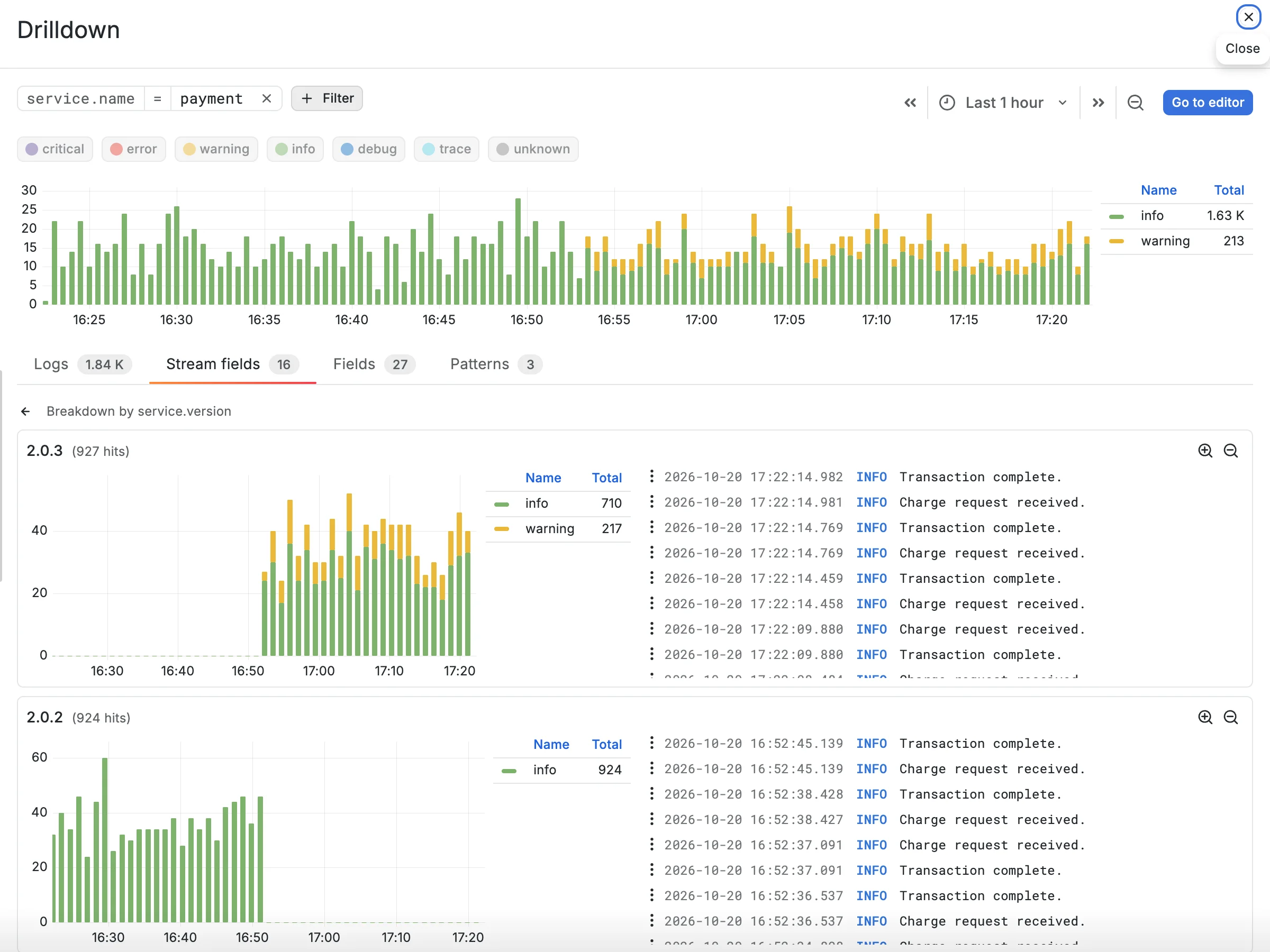Image resolution: width=1270 pixels, height=952 pixels.
Task: Sort main legend by Total column
Action: 1229,190
